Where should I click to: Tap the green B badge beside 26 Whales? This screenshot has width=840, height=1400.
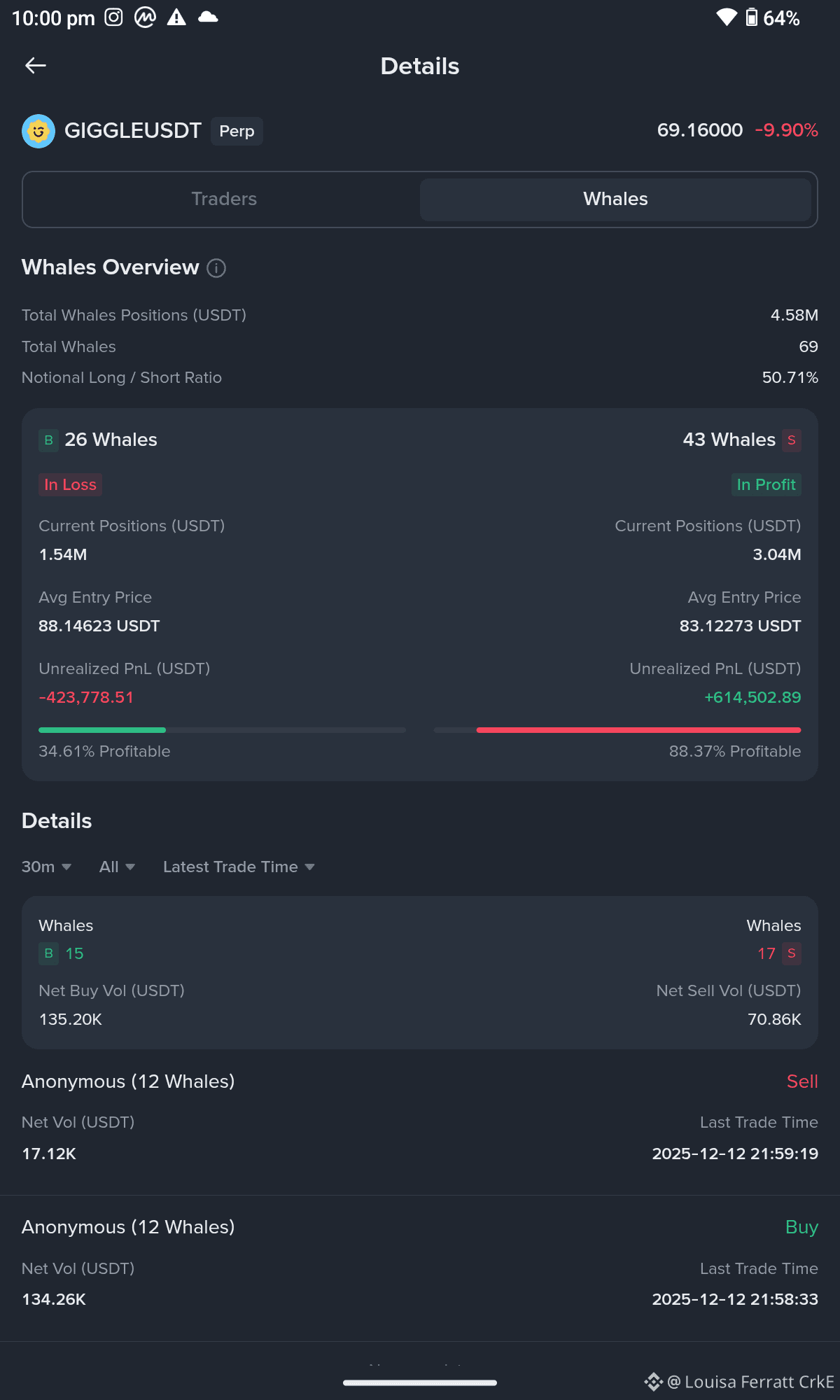point(48,440)
